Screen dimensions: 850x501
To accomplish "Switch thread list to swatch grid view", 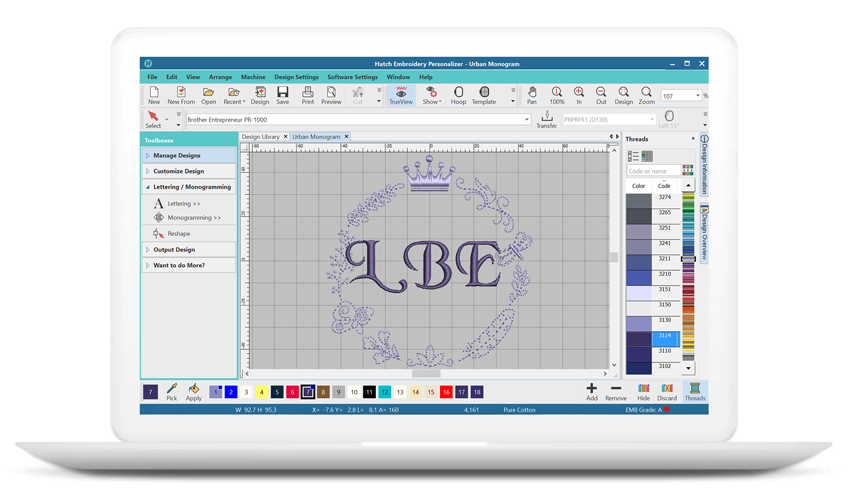I will point(647,156).
